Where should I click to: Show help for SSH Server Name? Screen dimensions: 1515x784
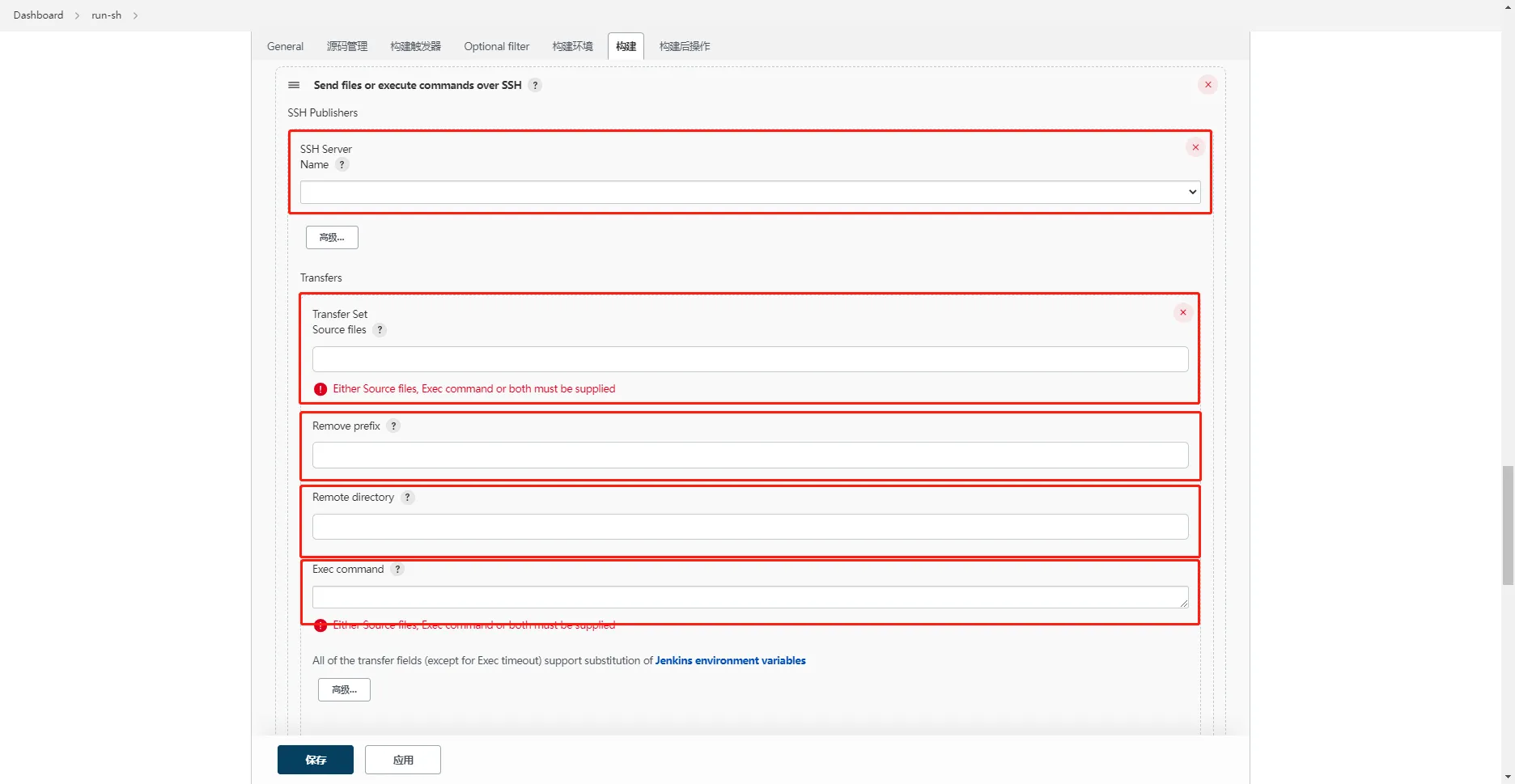[x=342, y=165]
